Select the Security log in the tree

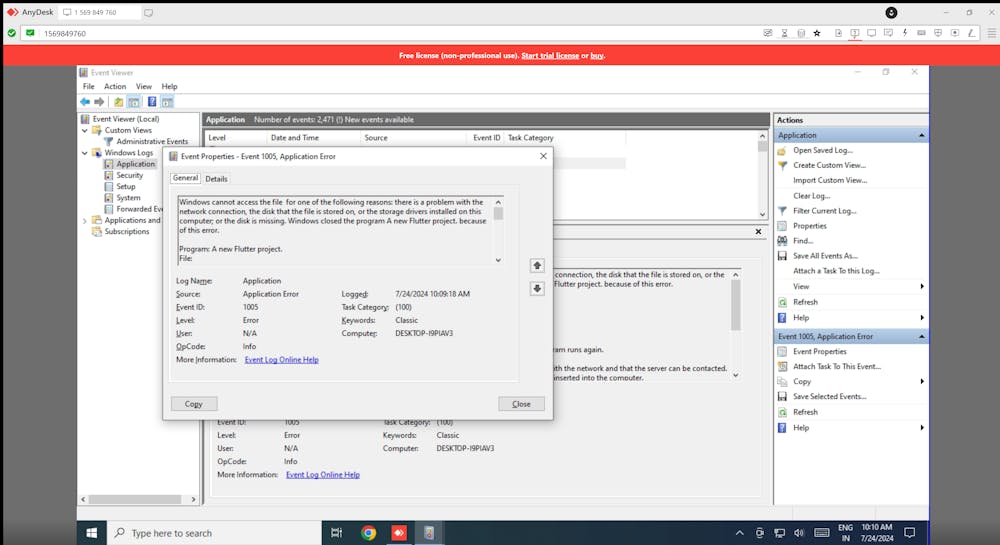pos(130,175)
